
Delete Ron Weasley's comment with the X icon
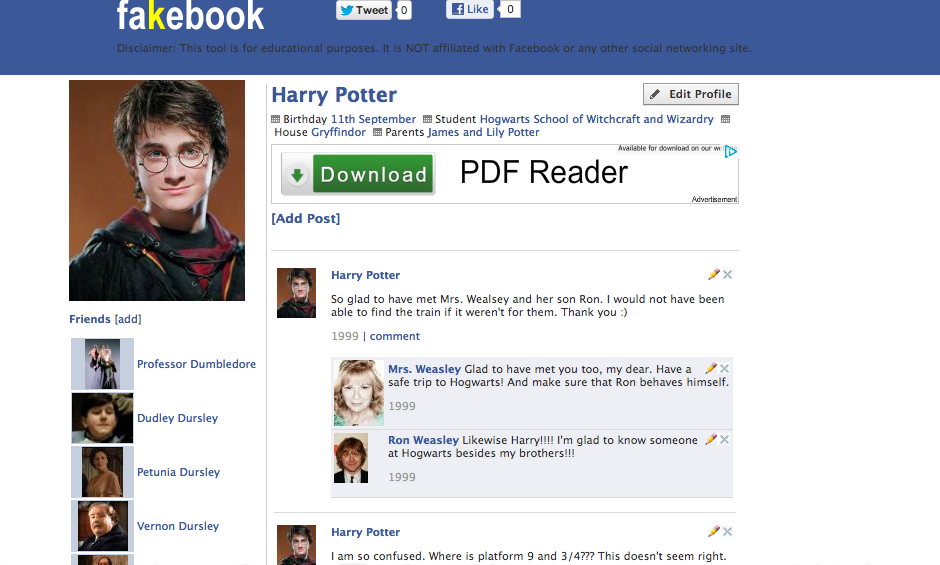coord(724,440)
